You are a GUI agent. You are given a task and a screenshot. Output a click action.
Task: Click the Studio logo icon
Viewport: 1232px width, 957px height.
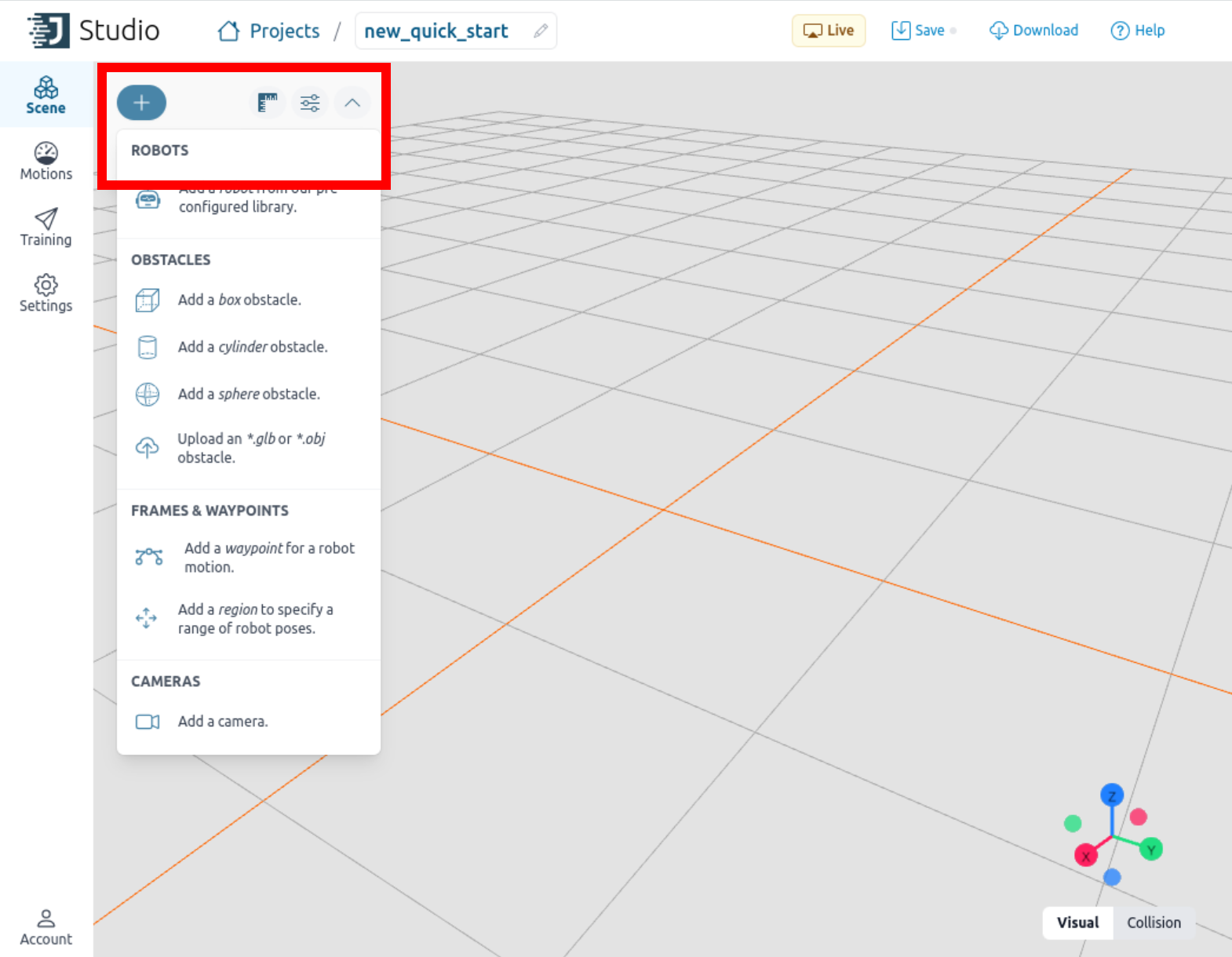coord(49,31)
